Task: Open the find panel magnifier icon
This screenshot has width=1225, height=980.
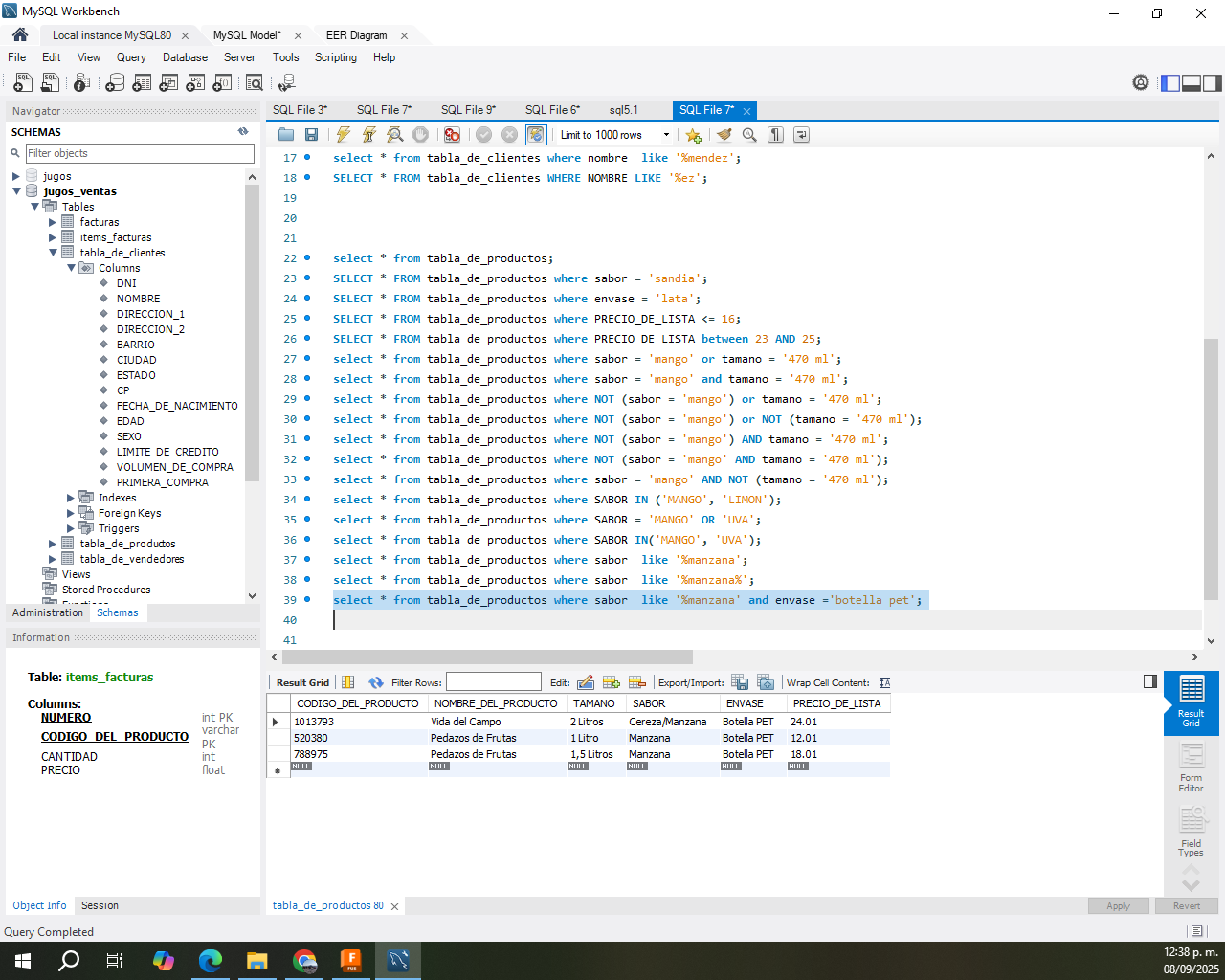Action: coord(750,135)
